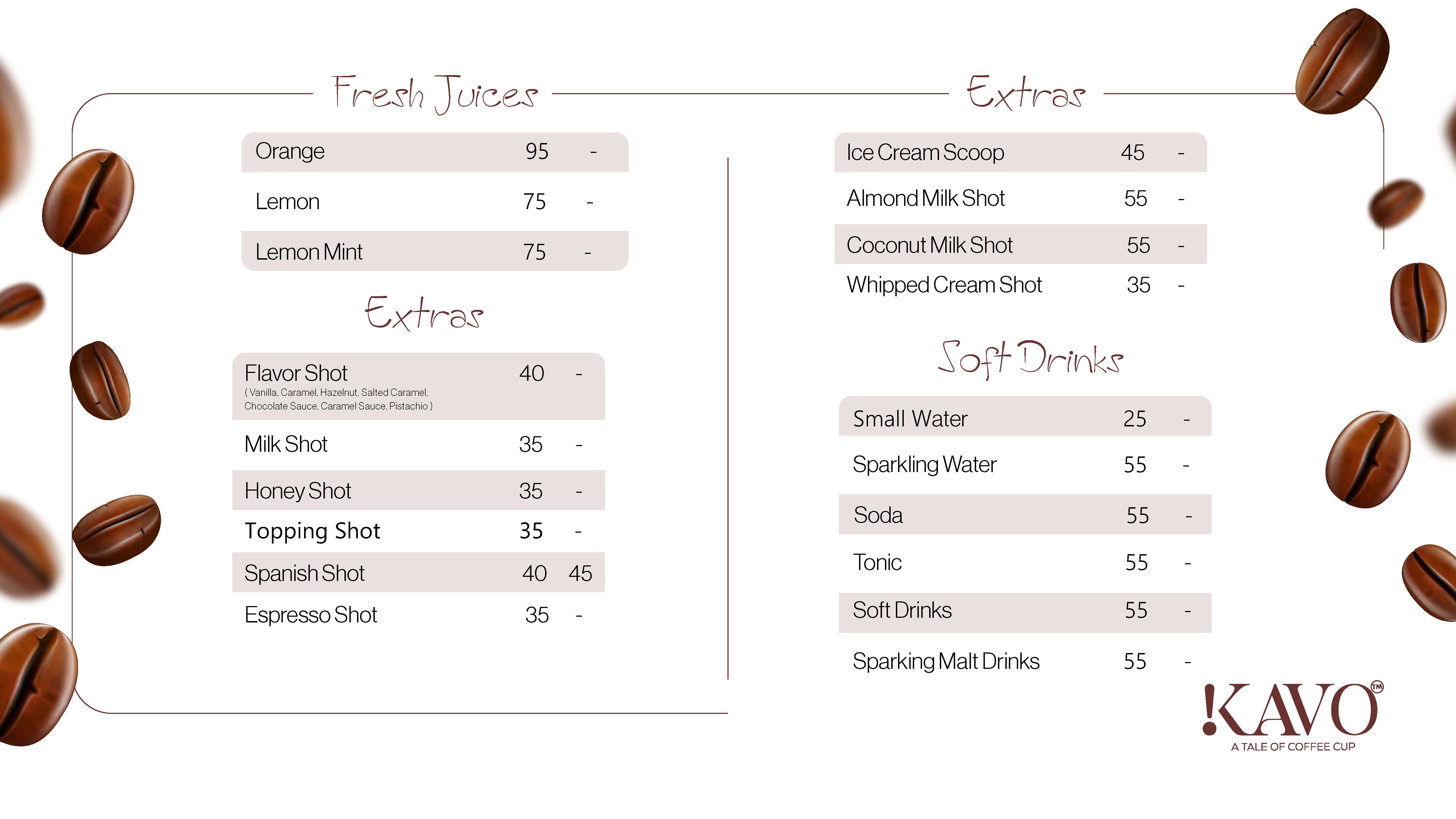Click the Topping Shot label

312,531
